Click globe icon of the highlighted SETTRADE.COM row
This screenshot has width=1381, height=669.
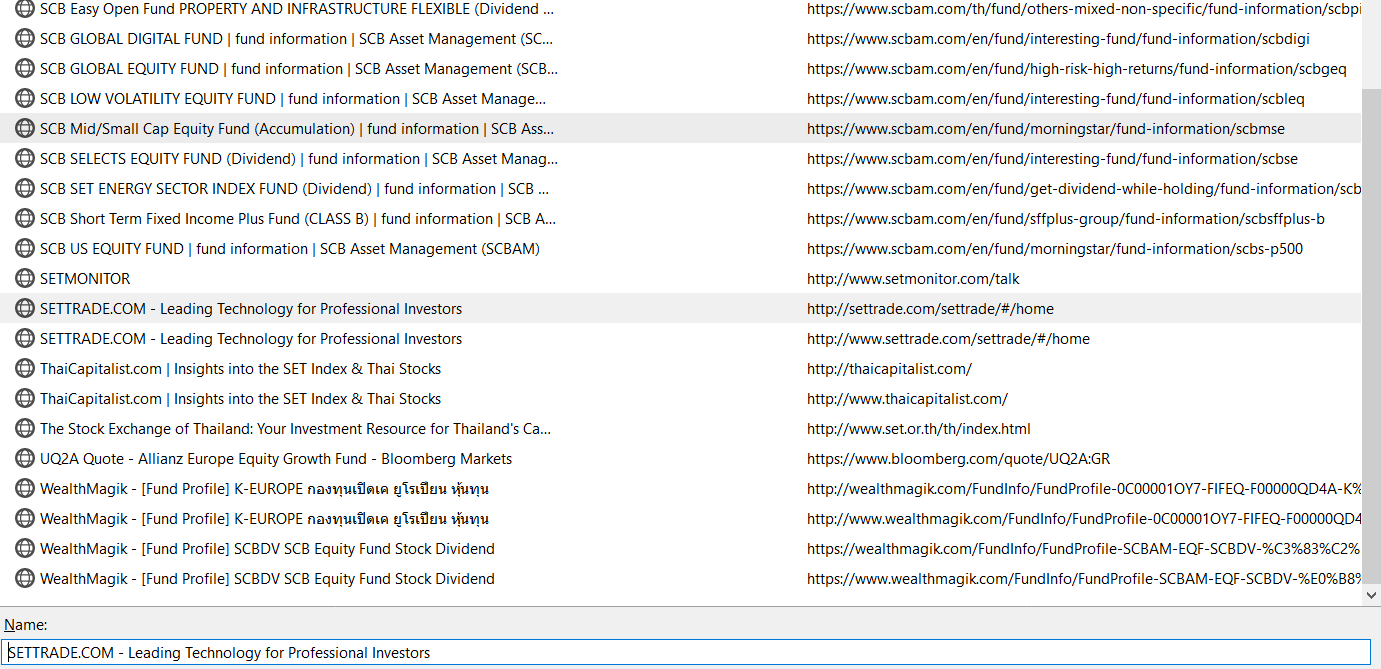[25, 309]
